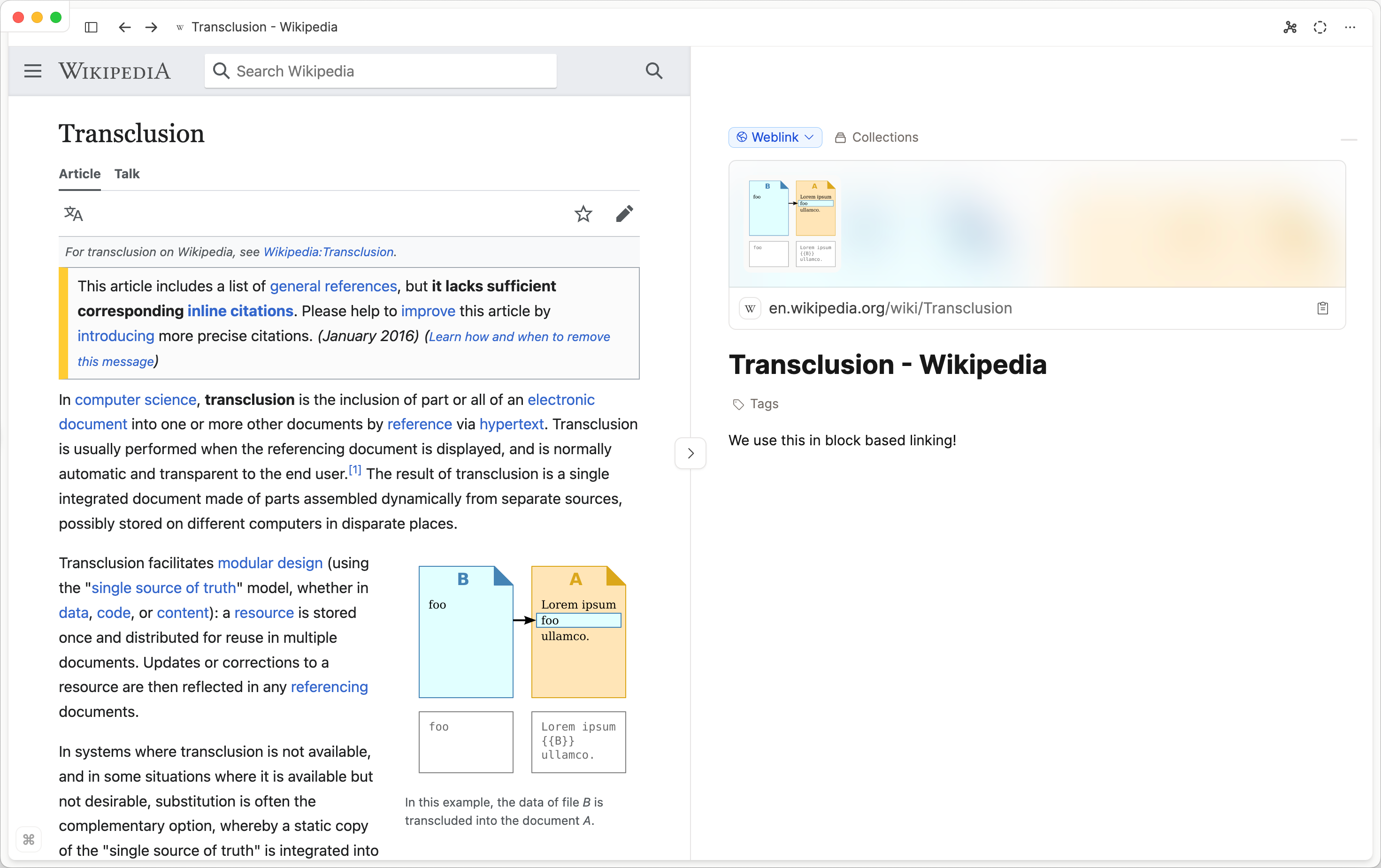This screenshot has width=1381, height=868.
Task: Toggle the browser sidebar panel
Action: coord(91,27)
